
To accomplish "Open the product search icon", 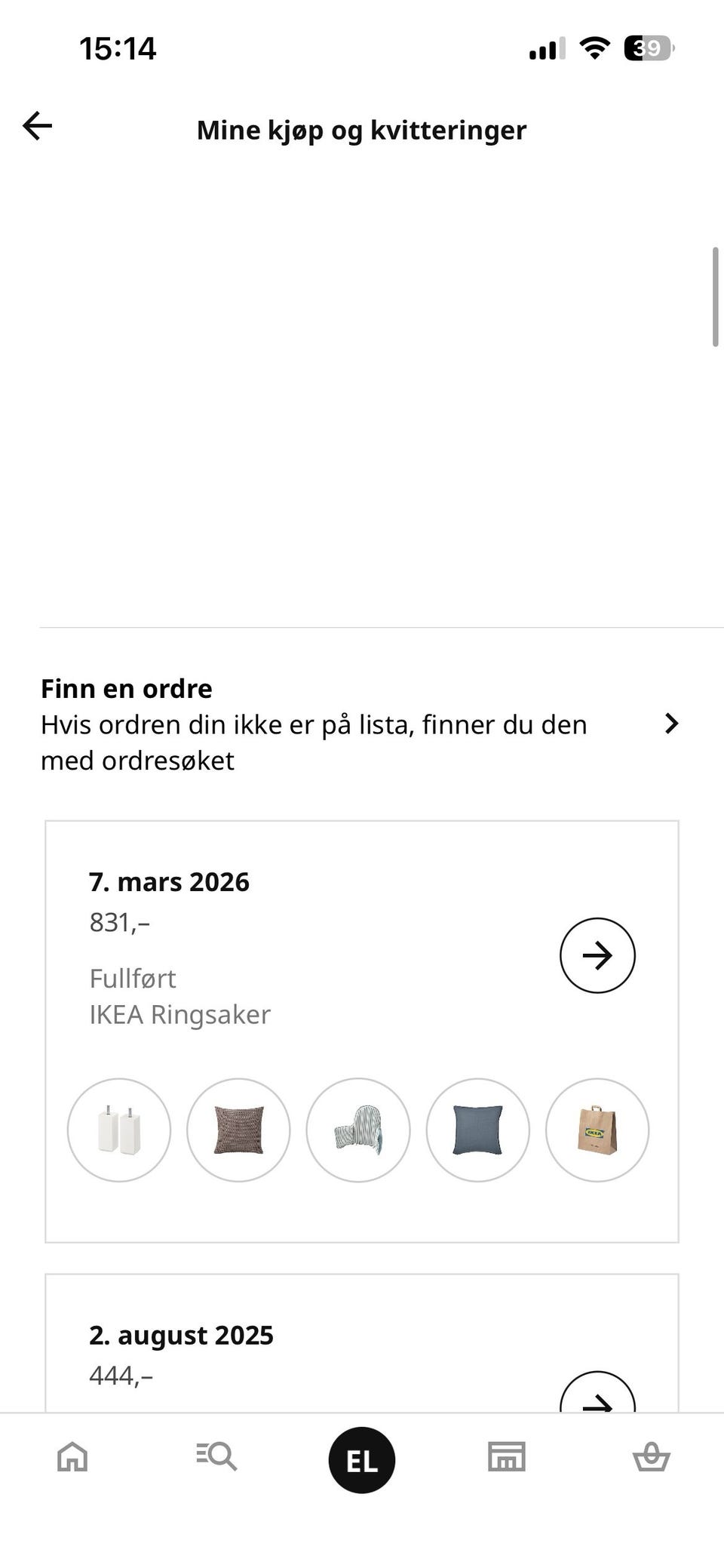I will [x=216, y=1456].
